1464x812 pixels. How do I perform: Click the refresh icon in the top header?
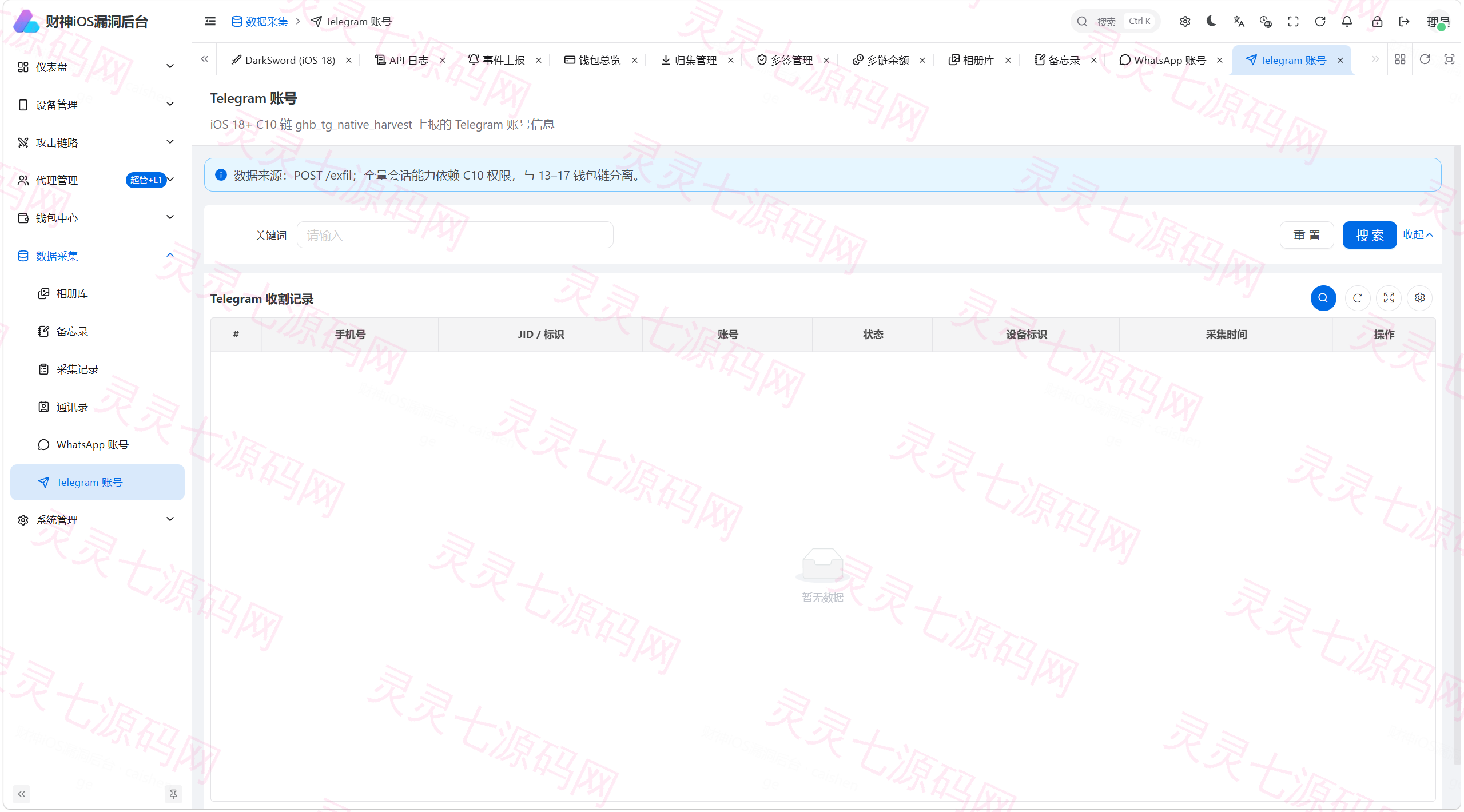pyautogui.click(x=1320, y=21)
